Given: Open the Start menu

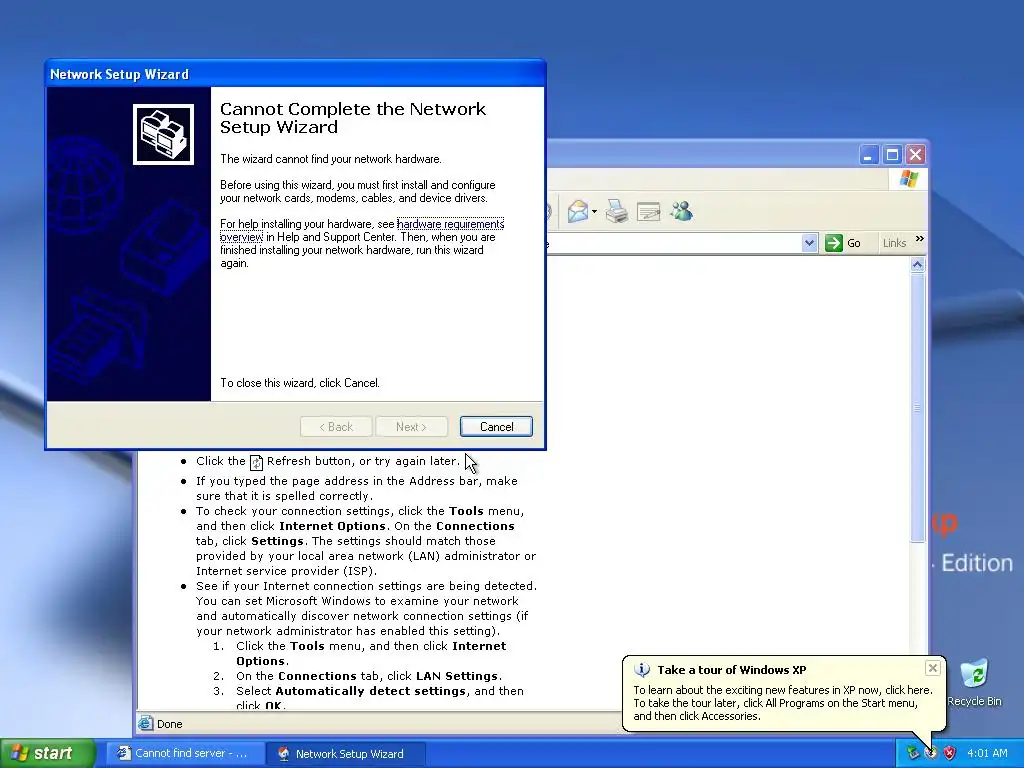Looking at the screenshot, I should tap(48, 753).
